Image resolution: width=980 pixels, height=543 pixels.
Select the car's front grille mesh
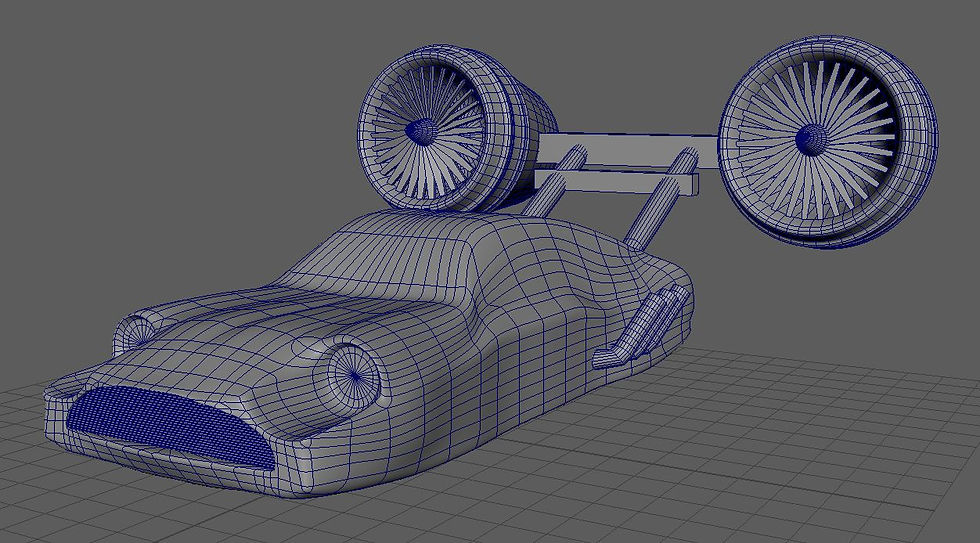coord(172,427)
